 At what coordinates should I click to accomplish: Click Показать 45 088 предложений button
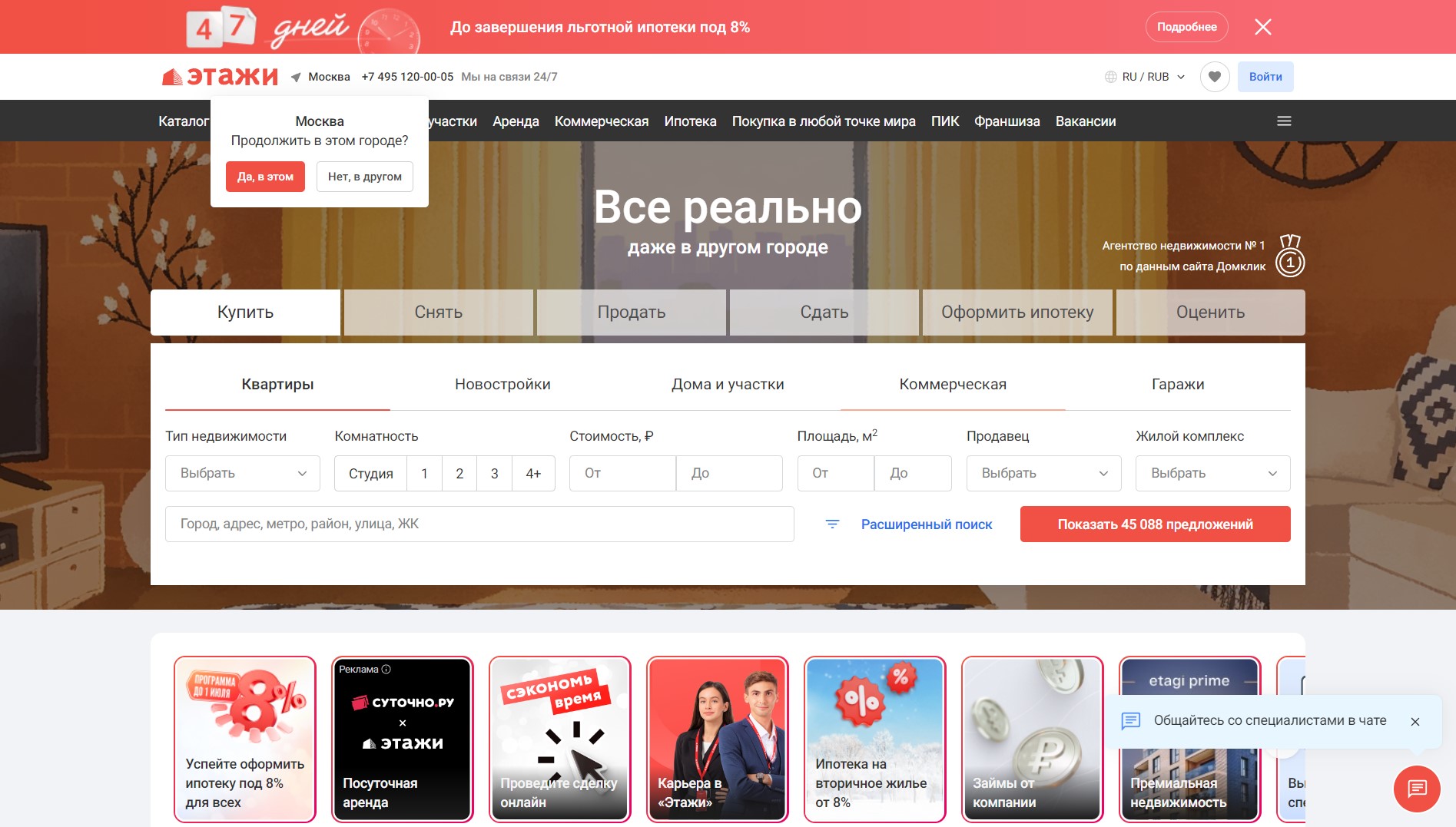point(1156,524)
